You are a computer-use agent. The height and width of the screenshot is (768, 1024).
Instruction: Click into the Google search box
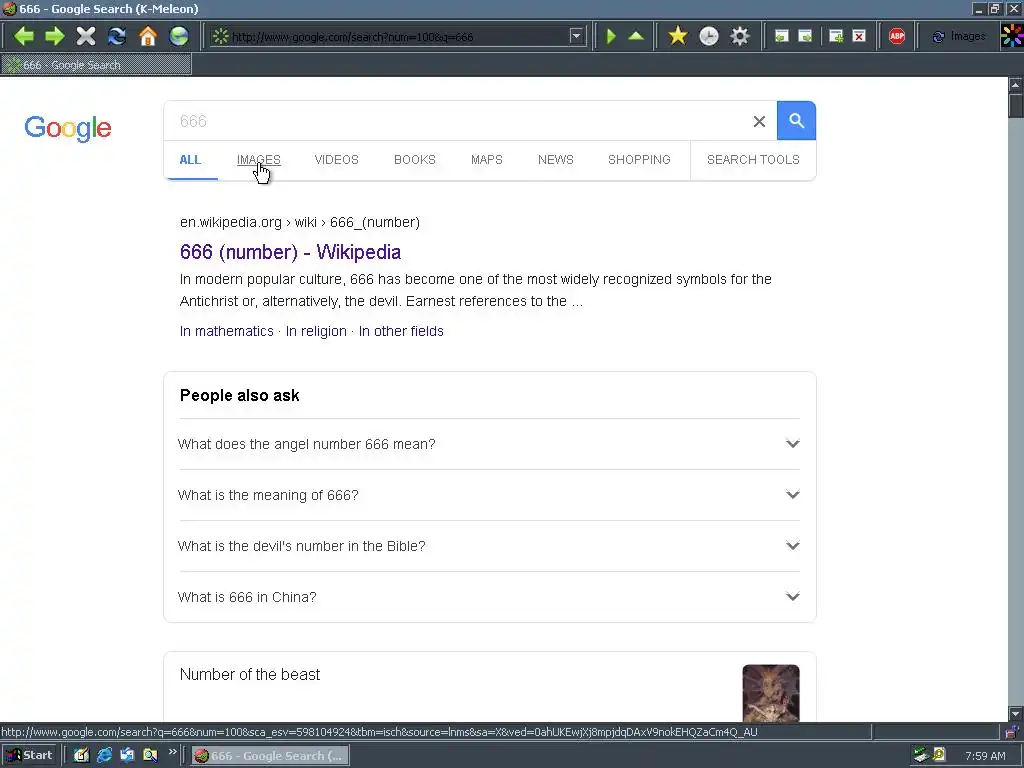pos(457,121)
